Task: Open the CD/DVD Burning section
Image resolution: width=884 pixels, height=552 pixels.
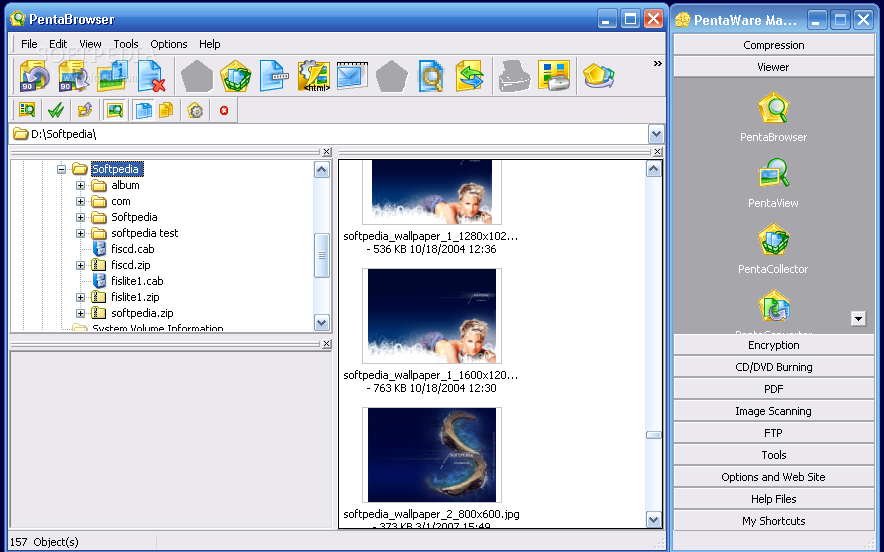Action: coord(774,367)
